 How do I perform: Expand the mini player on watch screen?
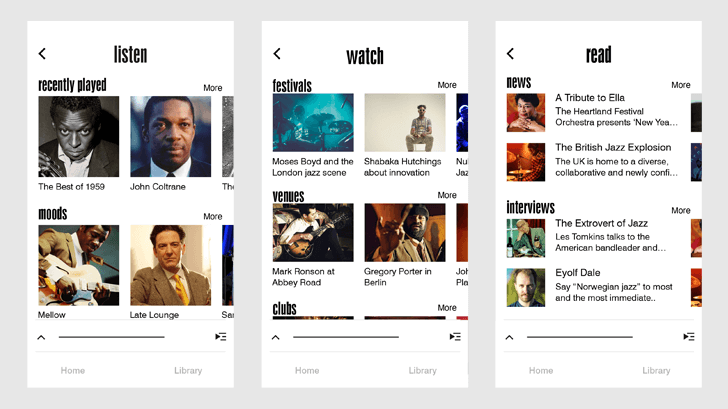276,337
